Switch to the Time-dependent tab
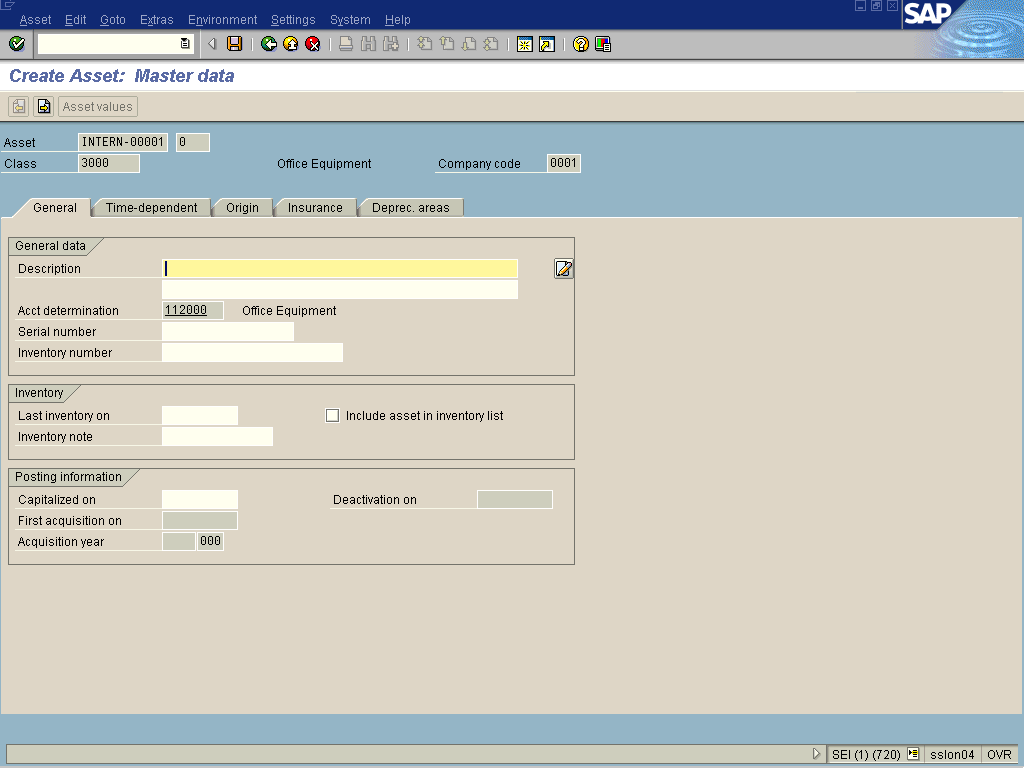The image size is (1024, 768). point(151,208)
